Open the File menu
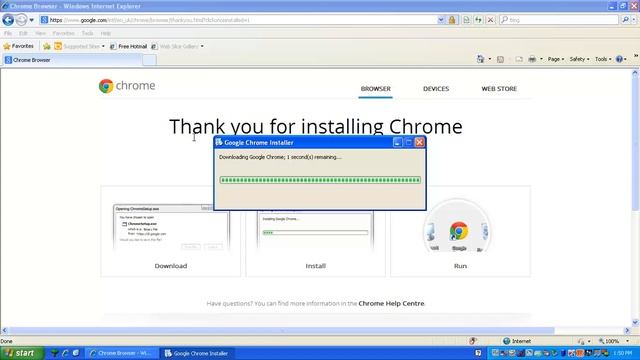Viewport: 640px width, 360px height. [8, 33]
